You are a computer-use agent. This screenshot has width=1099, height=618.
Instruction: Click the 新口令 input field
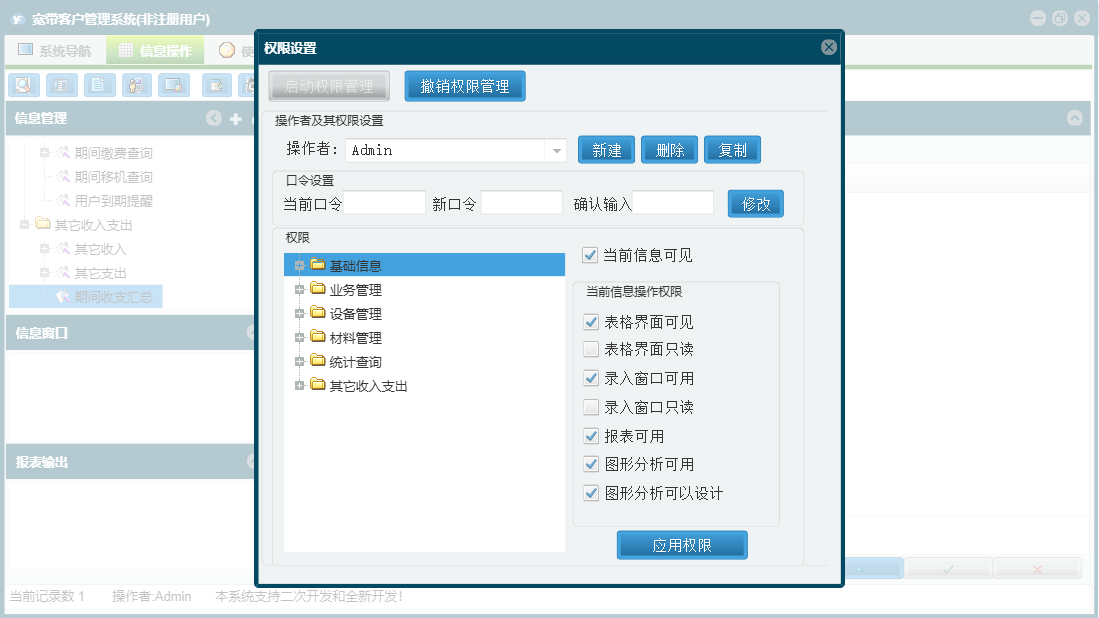[x=521, y=203]
